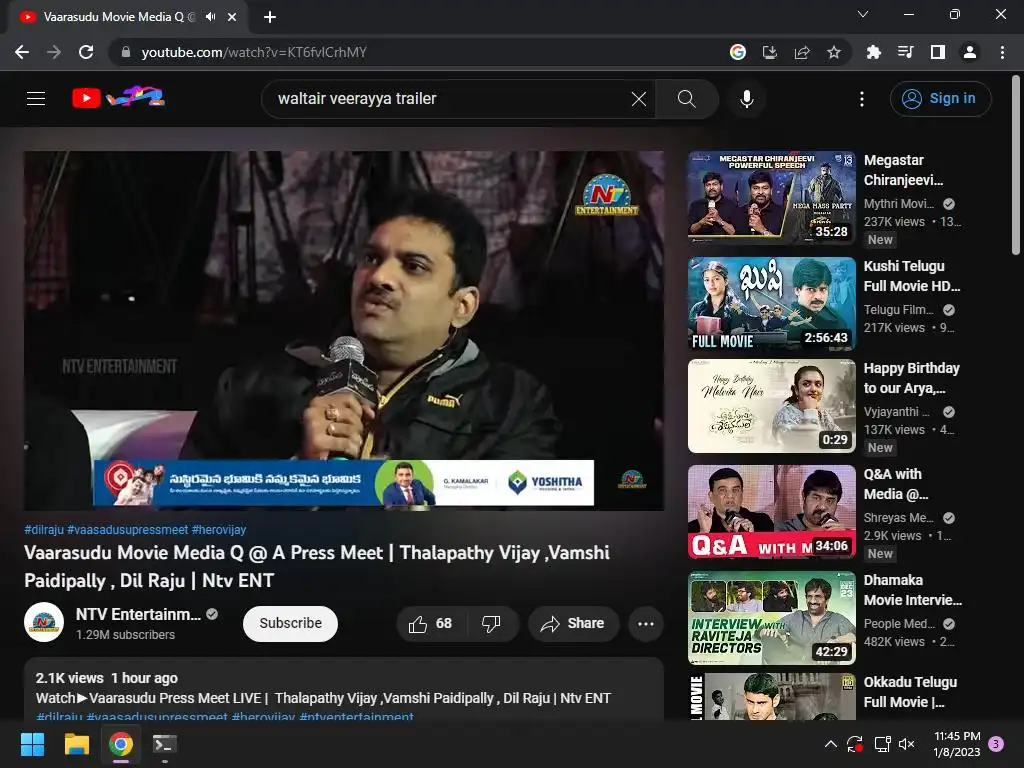Open the YouTube guide hamburger menu
The width and height of the screenshot is (1024, 768).
tap(36, 99)
